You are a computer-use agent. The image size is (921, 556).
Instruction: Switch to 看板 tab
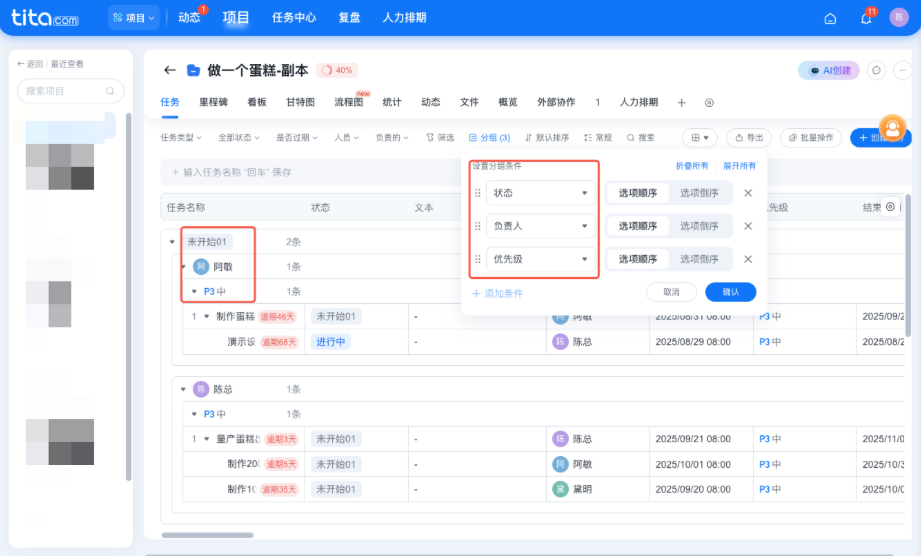tap(257, 102)
